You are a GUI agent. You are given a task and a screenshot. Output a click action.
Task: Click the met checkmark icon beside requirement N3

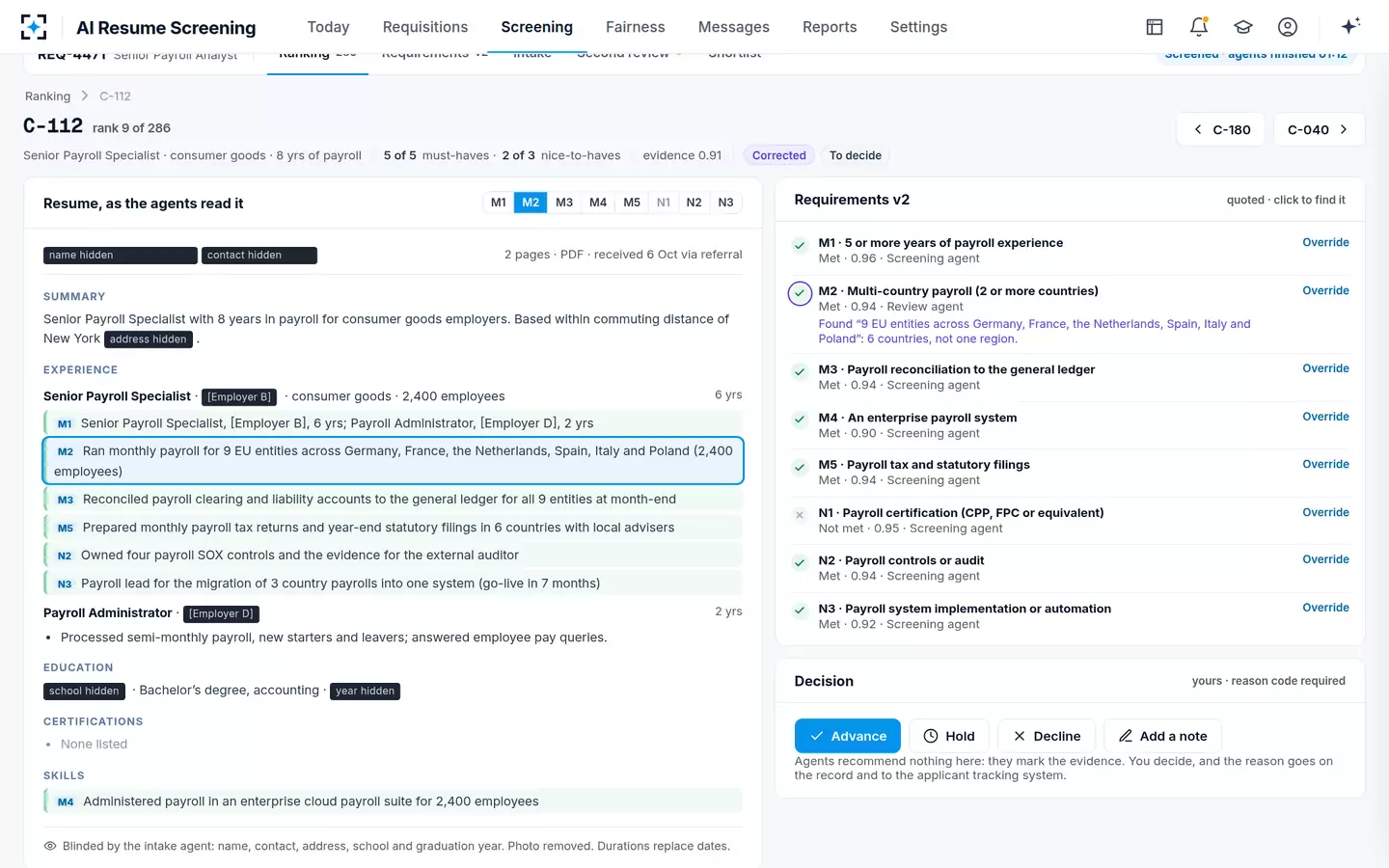(800, 610)
